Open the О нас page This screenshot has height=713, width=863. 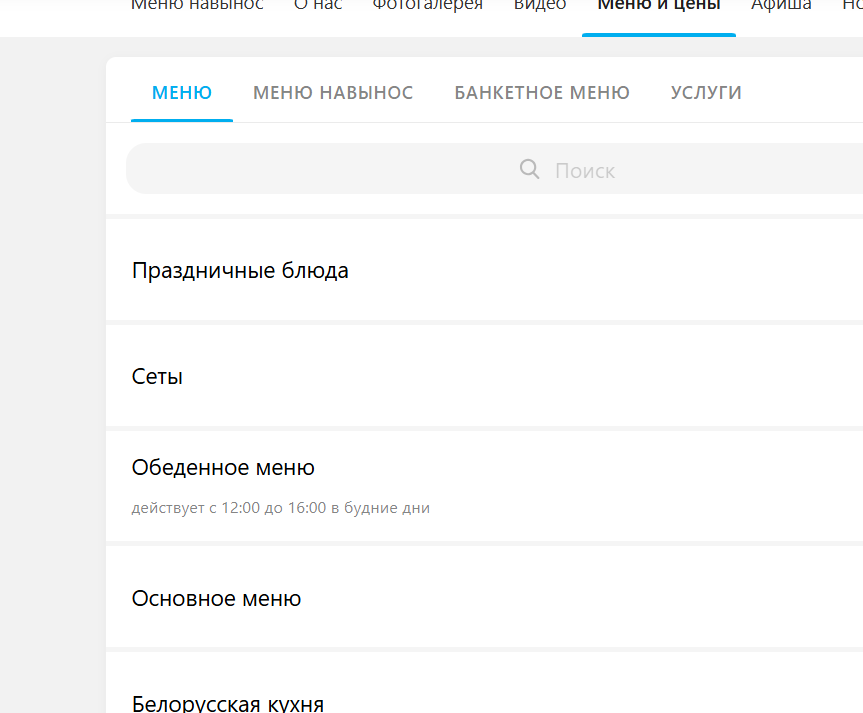coord(318,6)
